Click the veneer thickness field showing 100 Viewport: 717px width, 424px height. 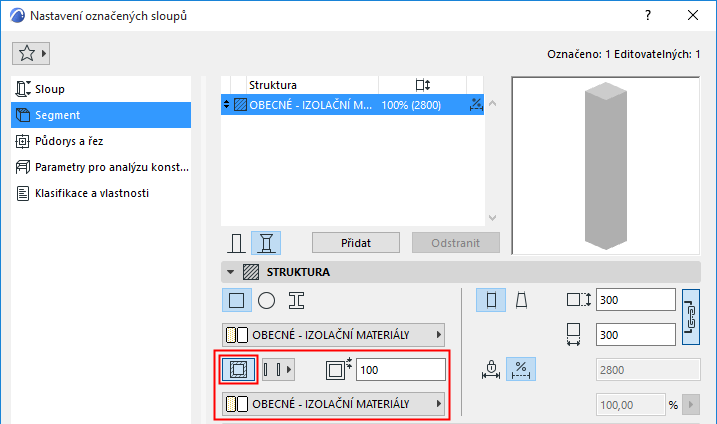pos(400,369)
